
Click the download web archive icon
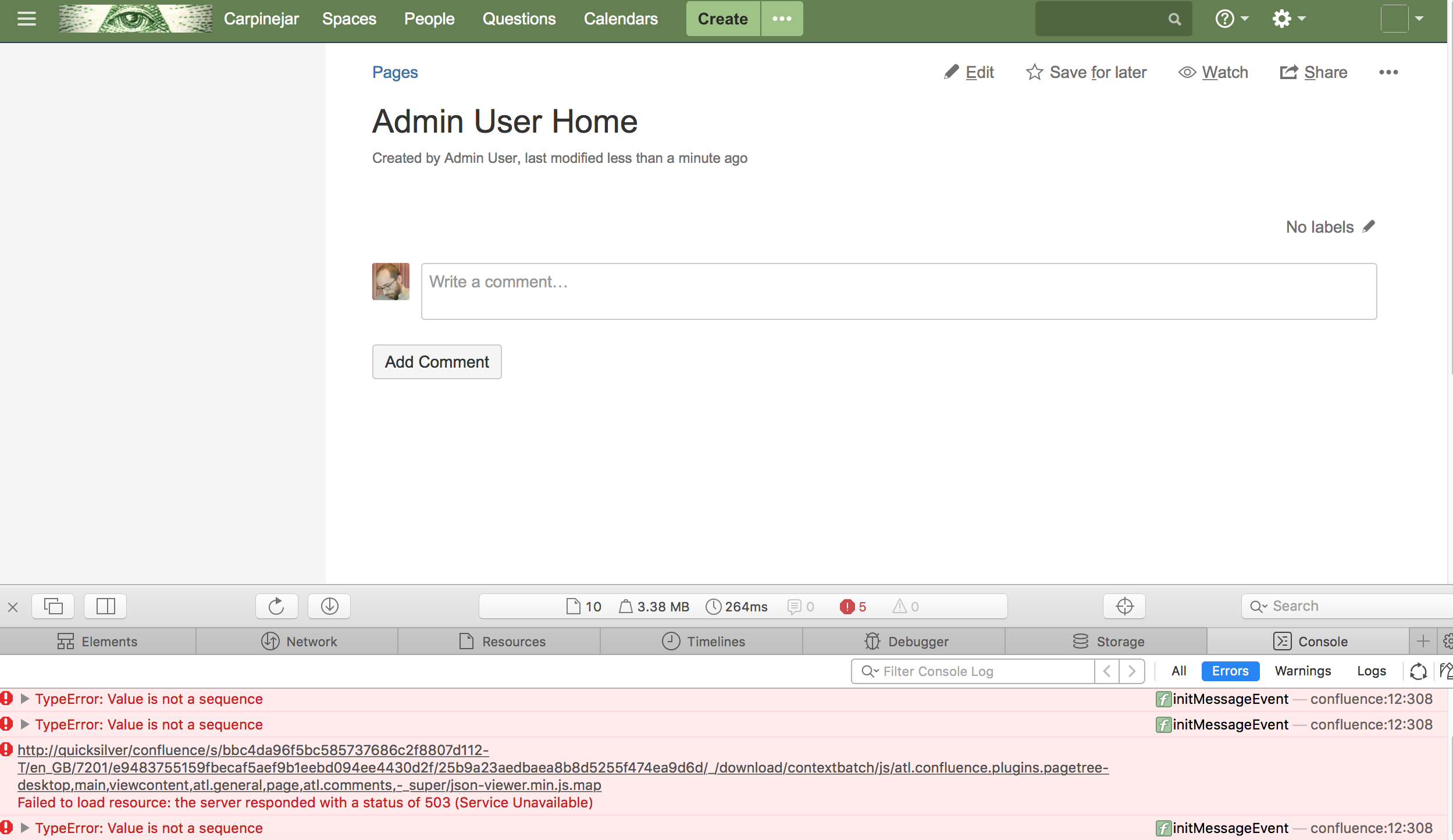click(329, 606)
